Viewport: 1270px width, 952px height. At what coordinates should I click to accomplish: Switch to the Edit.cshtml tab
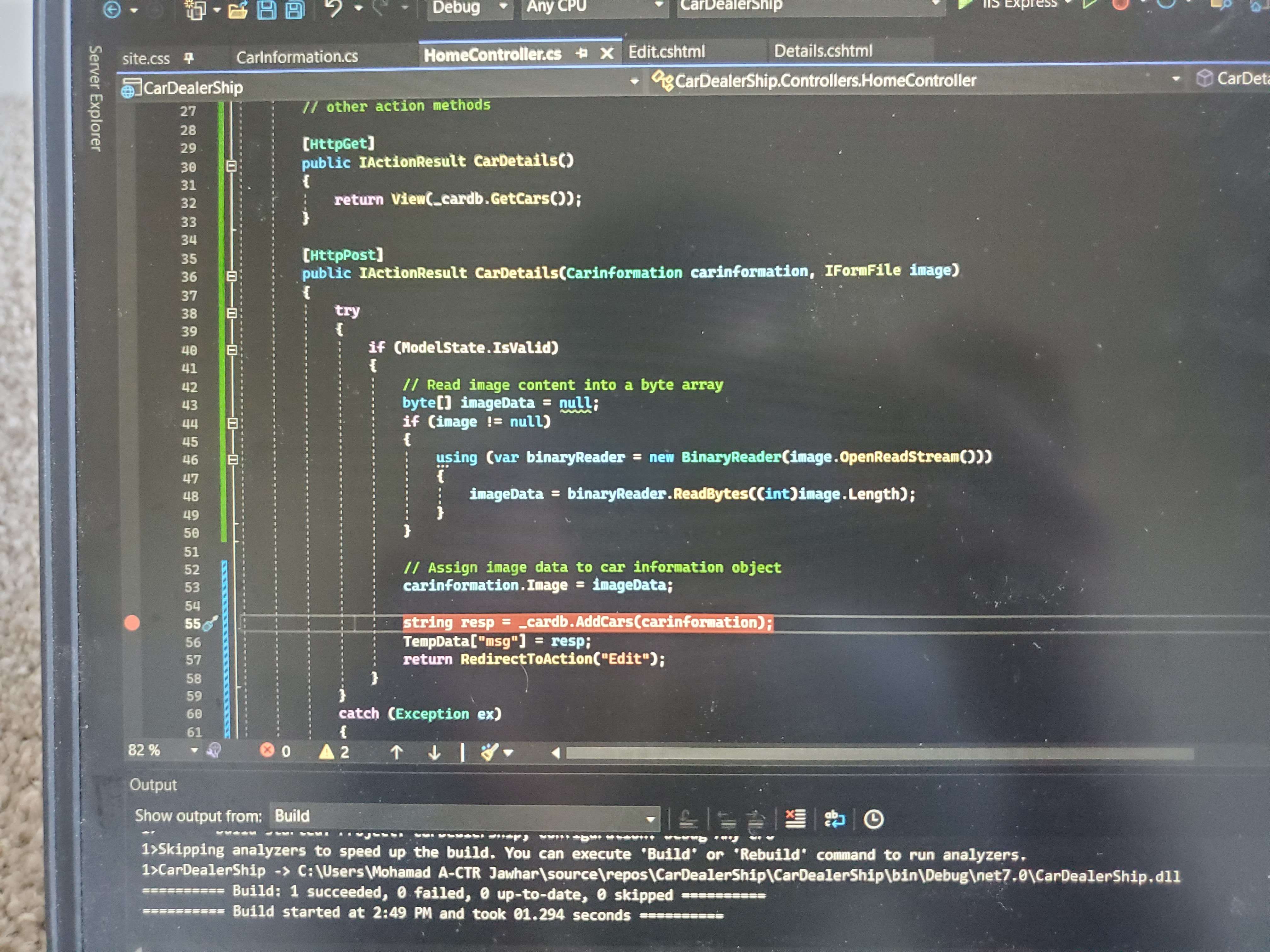666,52
